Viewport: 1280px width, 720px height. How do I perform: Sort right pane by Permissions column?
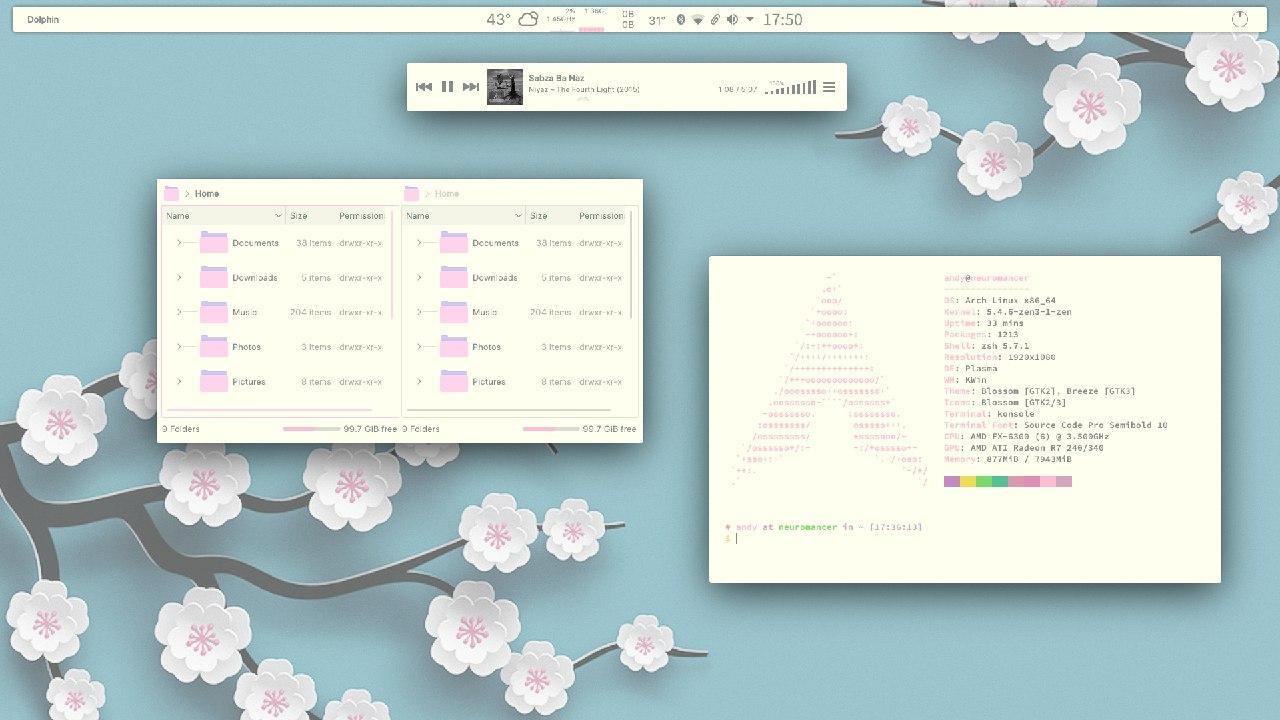point(601,215)
